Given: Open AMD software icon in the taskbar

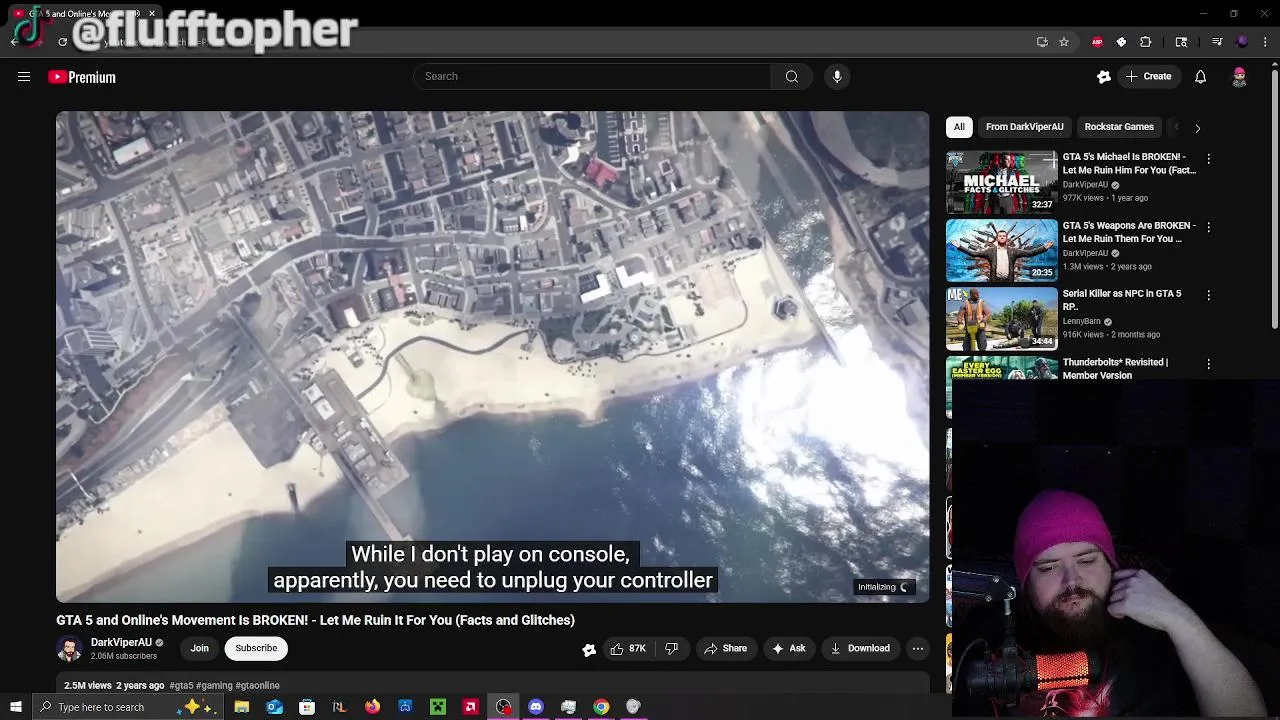Looking at the screenshot, I should [470, 707].
